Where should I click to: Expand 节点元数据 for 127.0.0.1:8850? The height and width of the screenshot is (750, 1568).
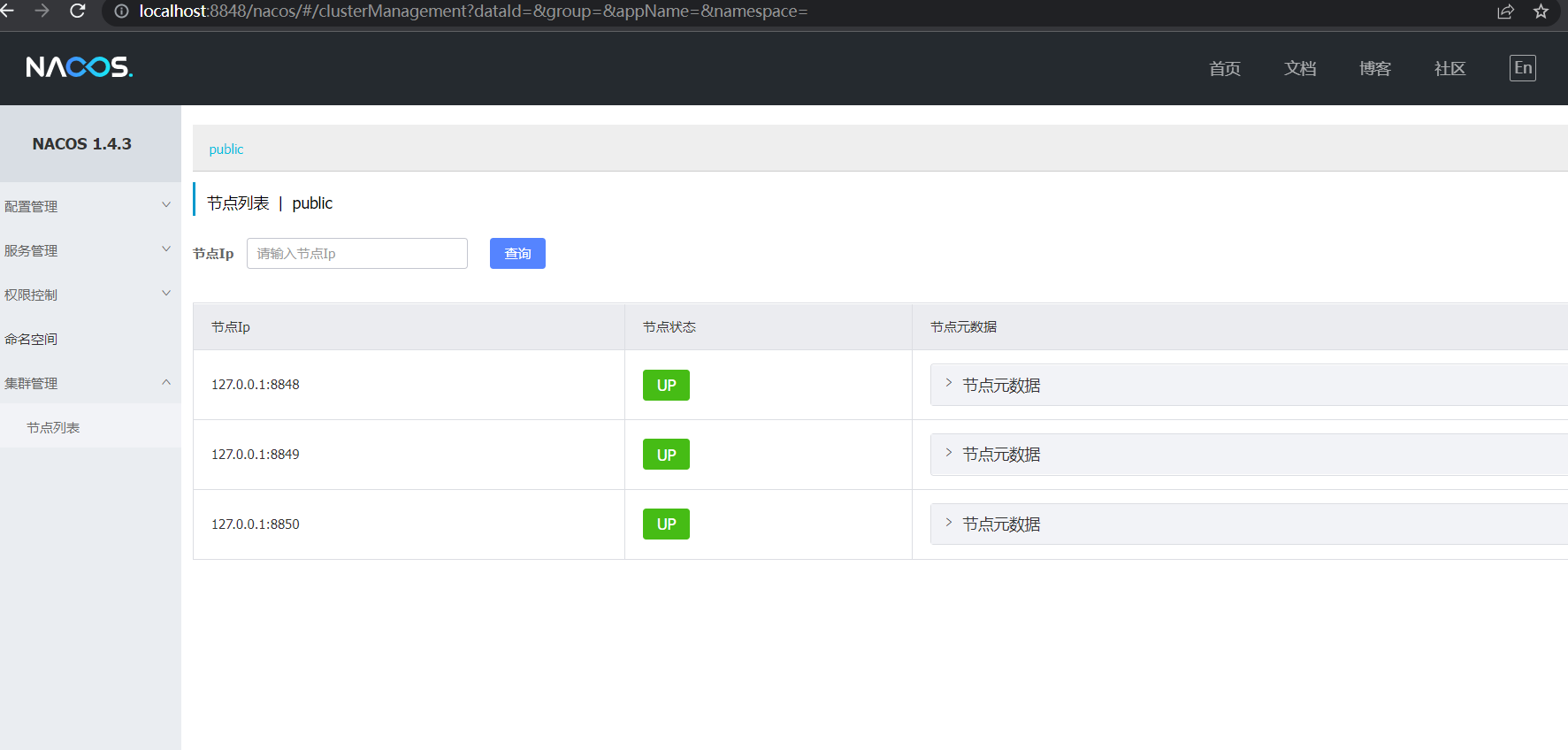pos(1249,524)
